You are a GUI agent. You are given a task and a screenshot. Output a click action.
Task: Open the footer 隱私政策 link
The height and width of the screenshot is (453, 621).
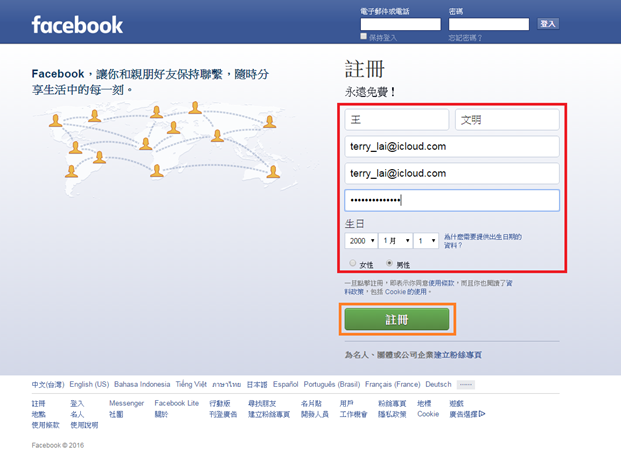pyautogui.click(x=392, y=414)
